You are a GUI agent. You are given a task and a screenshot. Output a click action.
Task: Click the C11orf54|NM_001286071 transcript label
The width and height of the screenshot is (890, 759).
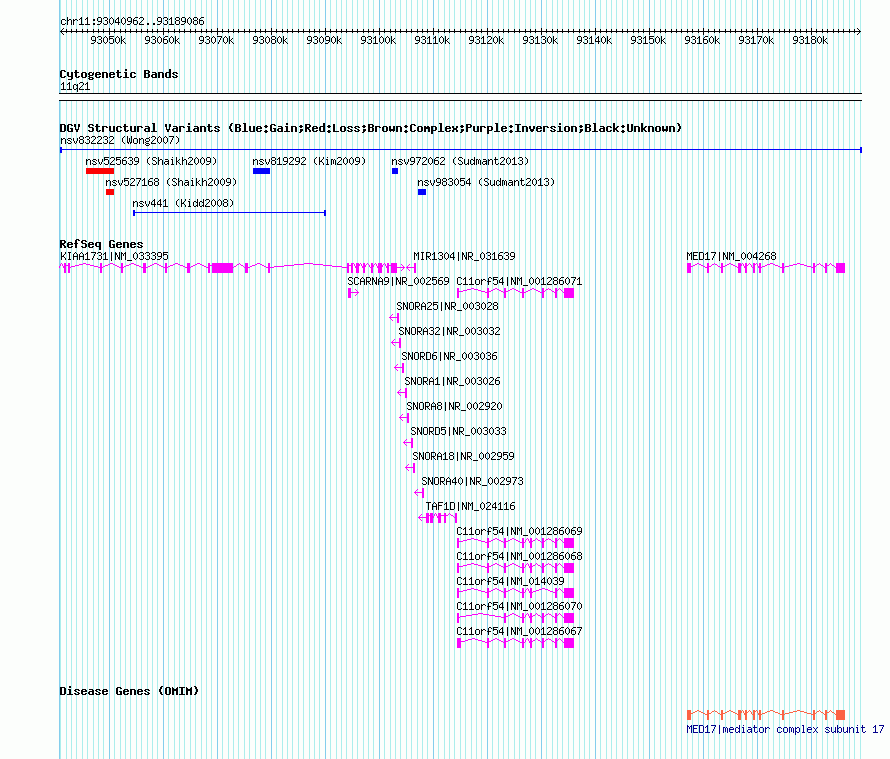point(519,282)
